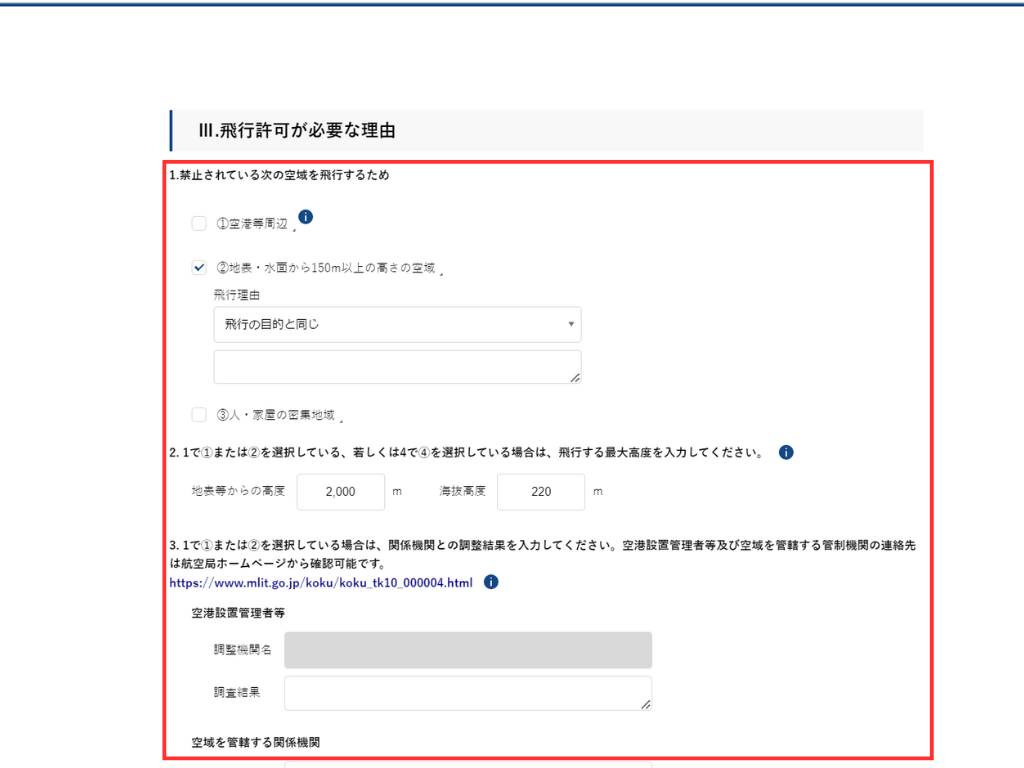Click the dropdown arrow of 飛行理由 select

[570, 324]
